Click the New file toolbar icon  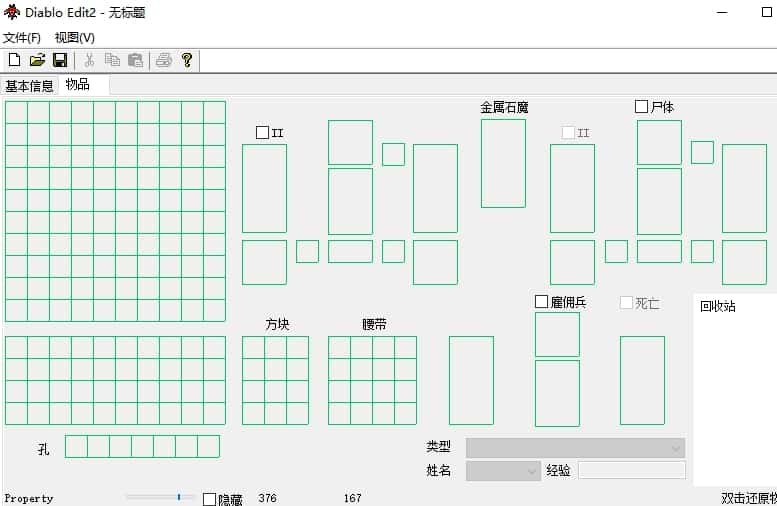pos(14,60)
